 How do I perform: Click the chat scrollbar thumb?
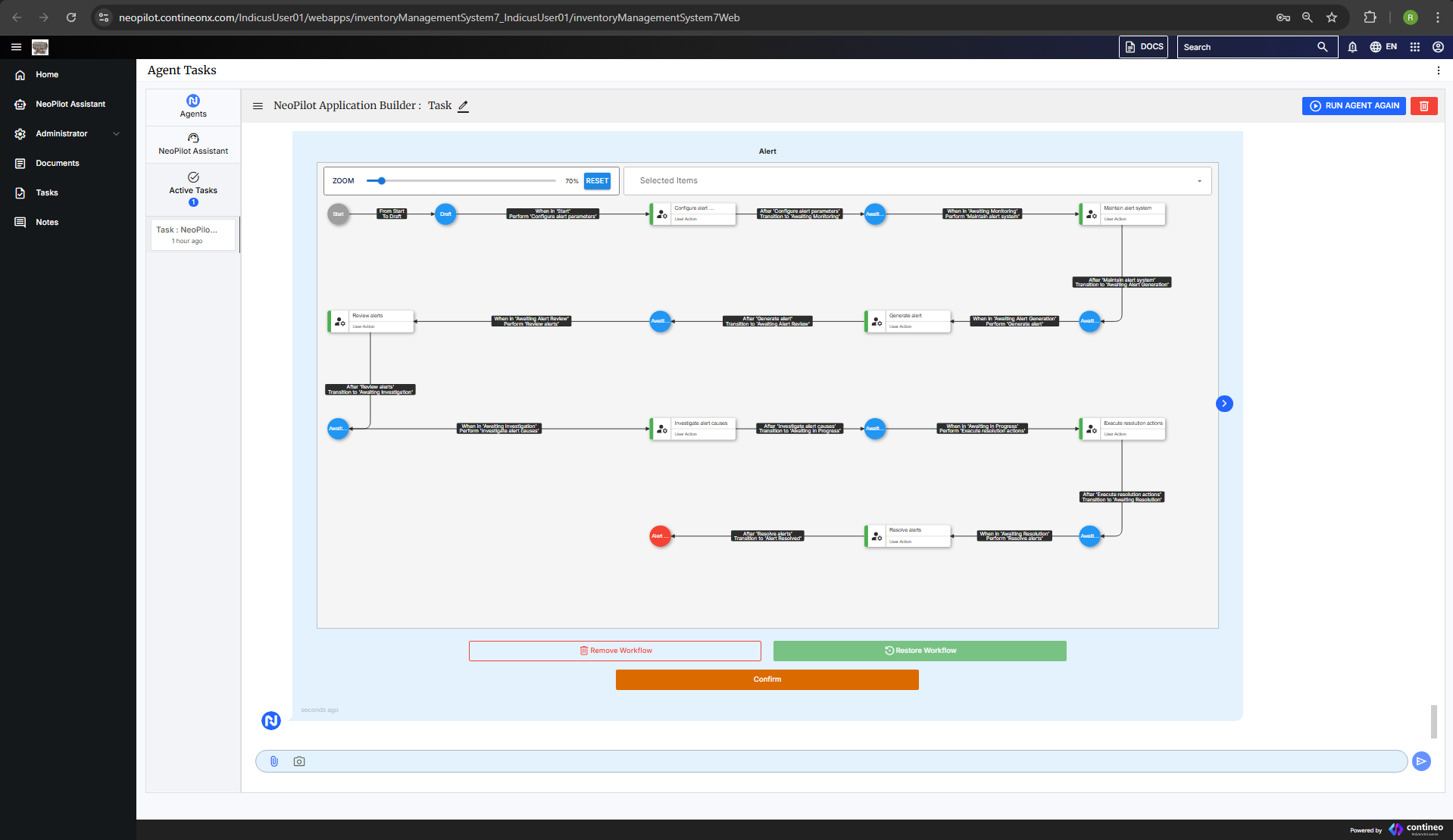[x=1434, y=721]
